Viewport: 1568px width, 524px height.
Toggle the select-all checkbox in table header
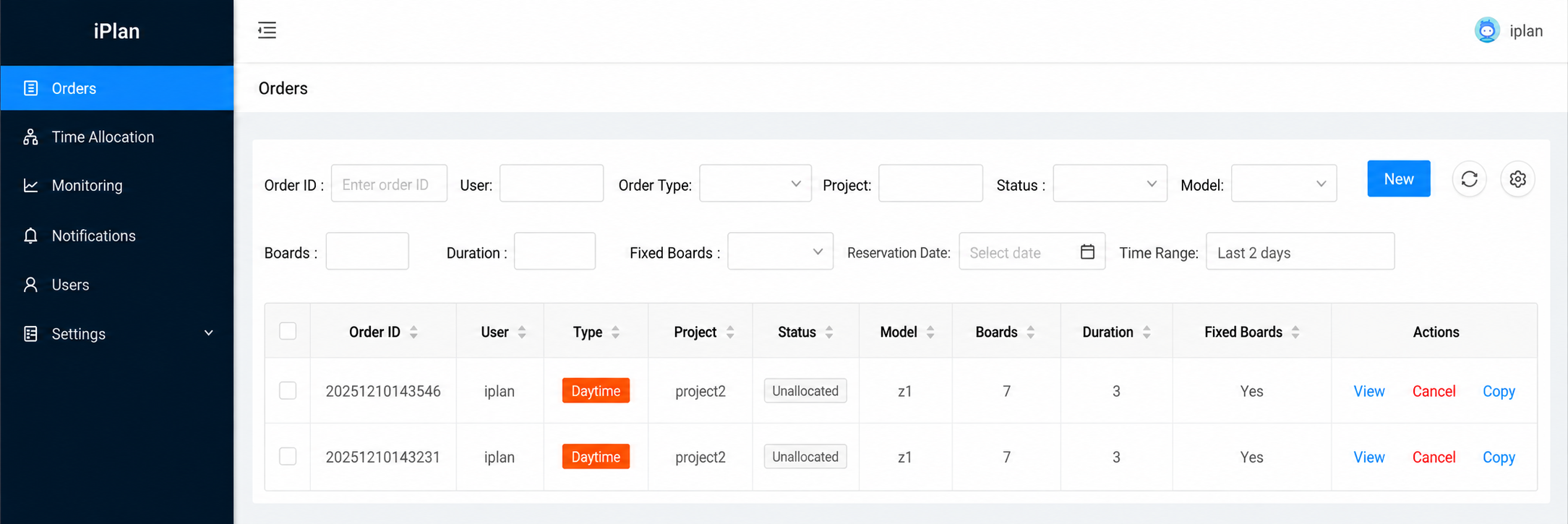pos(288,331)
